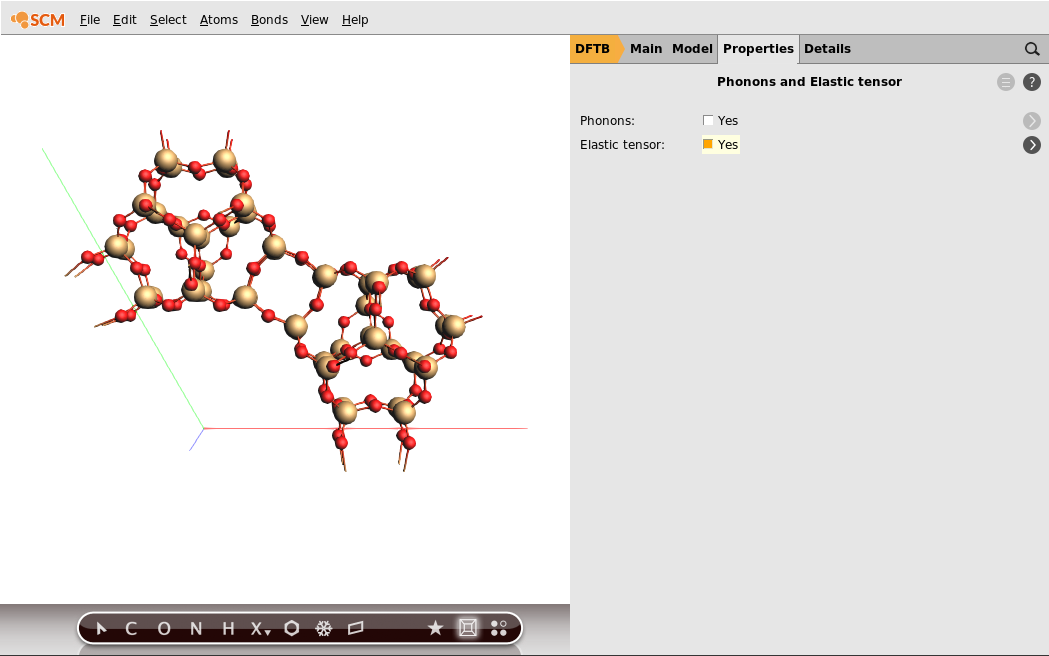Toggle the star favorites marker in toolbar

coord(435,628)
